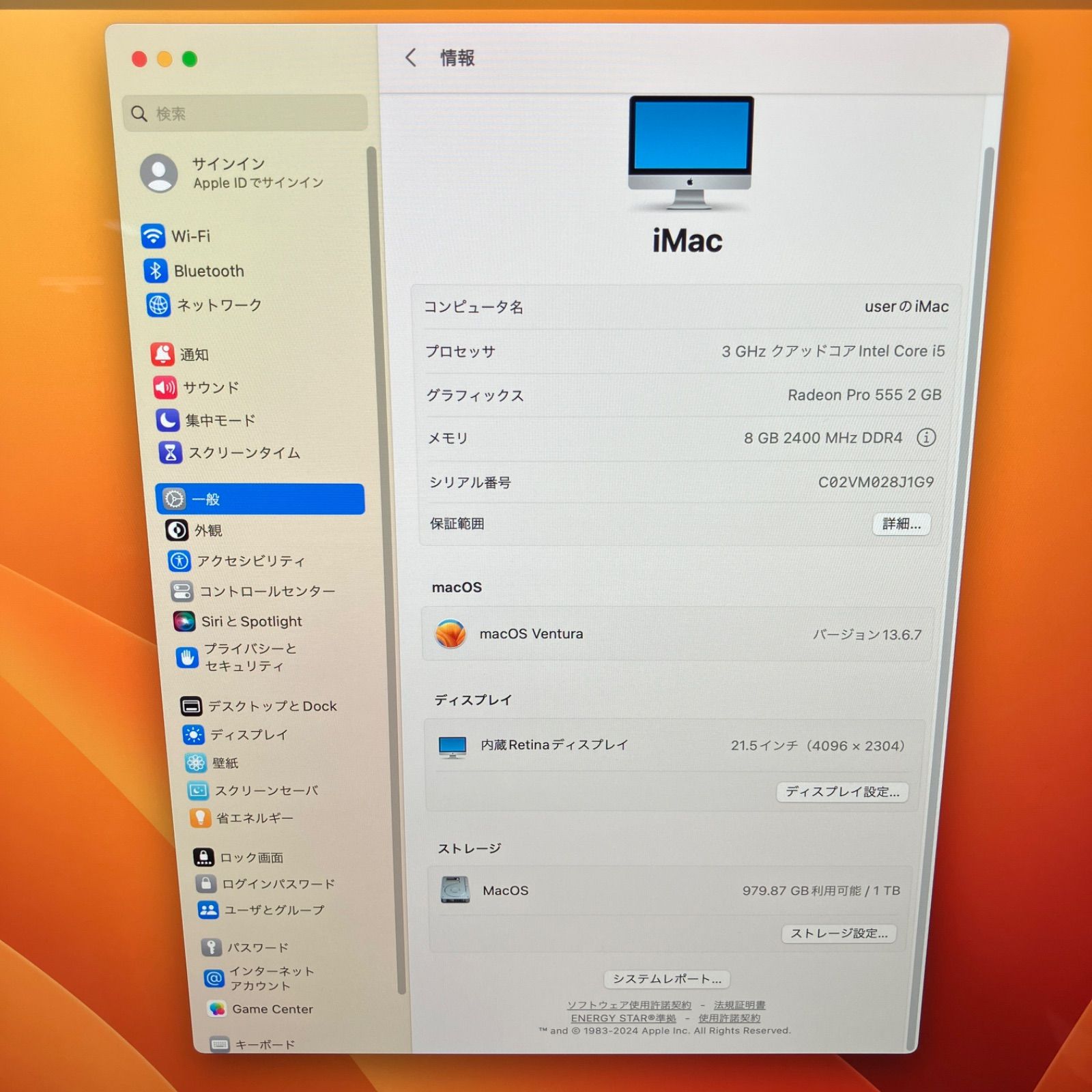Open ユーザとグループ icon
The image size is (1092, 1092).
(208, 910)
